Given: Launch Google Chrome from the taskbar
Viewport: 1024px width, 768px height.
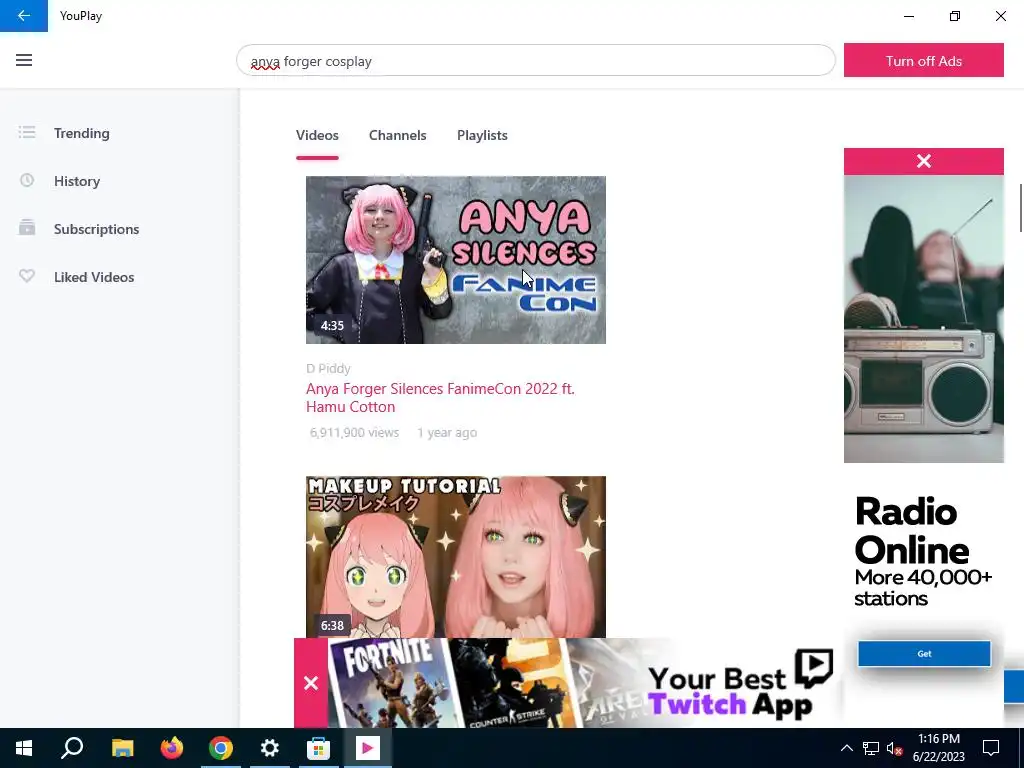Looking at the screenshot, I should click(x=221, y=748).
